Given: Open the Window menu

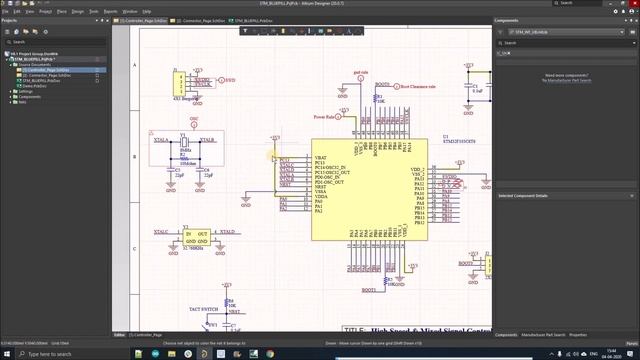Looking at the screenshot, I should tap(130, 11).
